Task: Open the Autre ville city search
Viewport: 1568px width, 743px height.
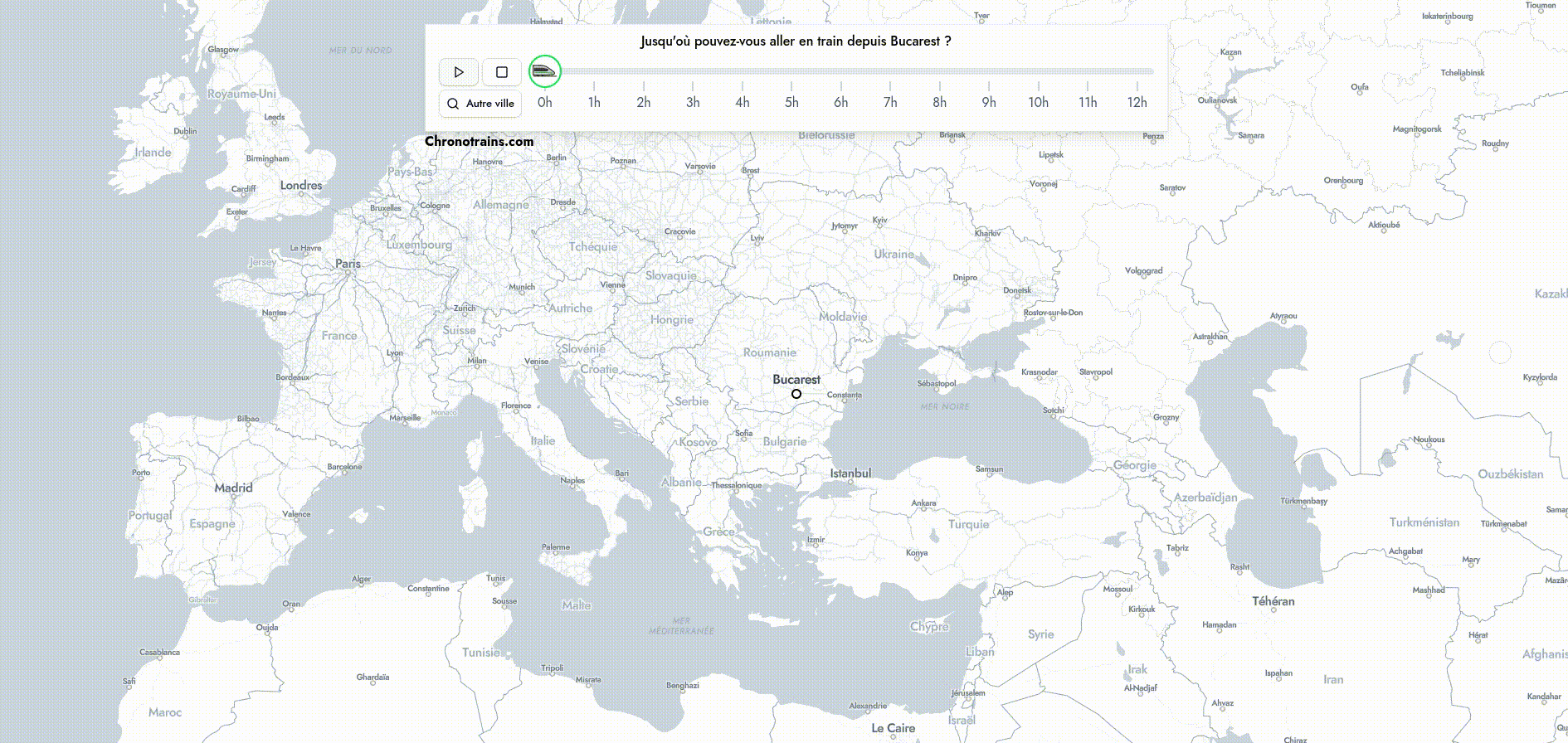Action: coord(480,104)
